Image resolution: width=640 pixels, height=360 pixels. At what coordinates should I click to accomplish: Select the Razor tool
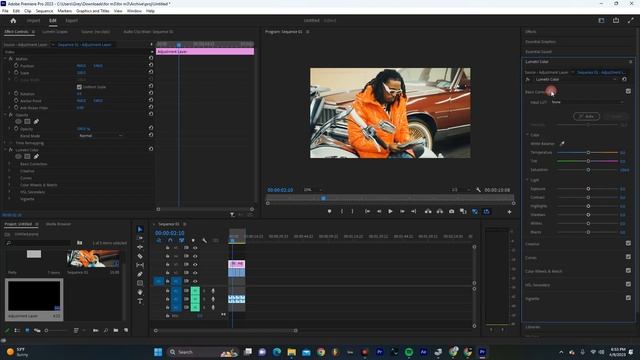[140, 256]
